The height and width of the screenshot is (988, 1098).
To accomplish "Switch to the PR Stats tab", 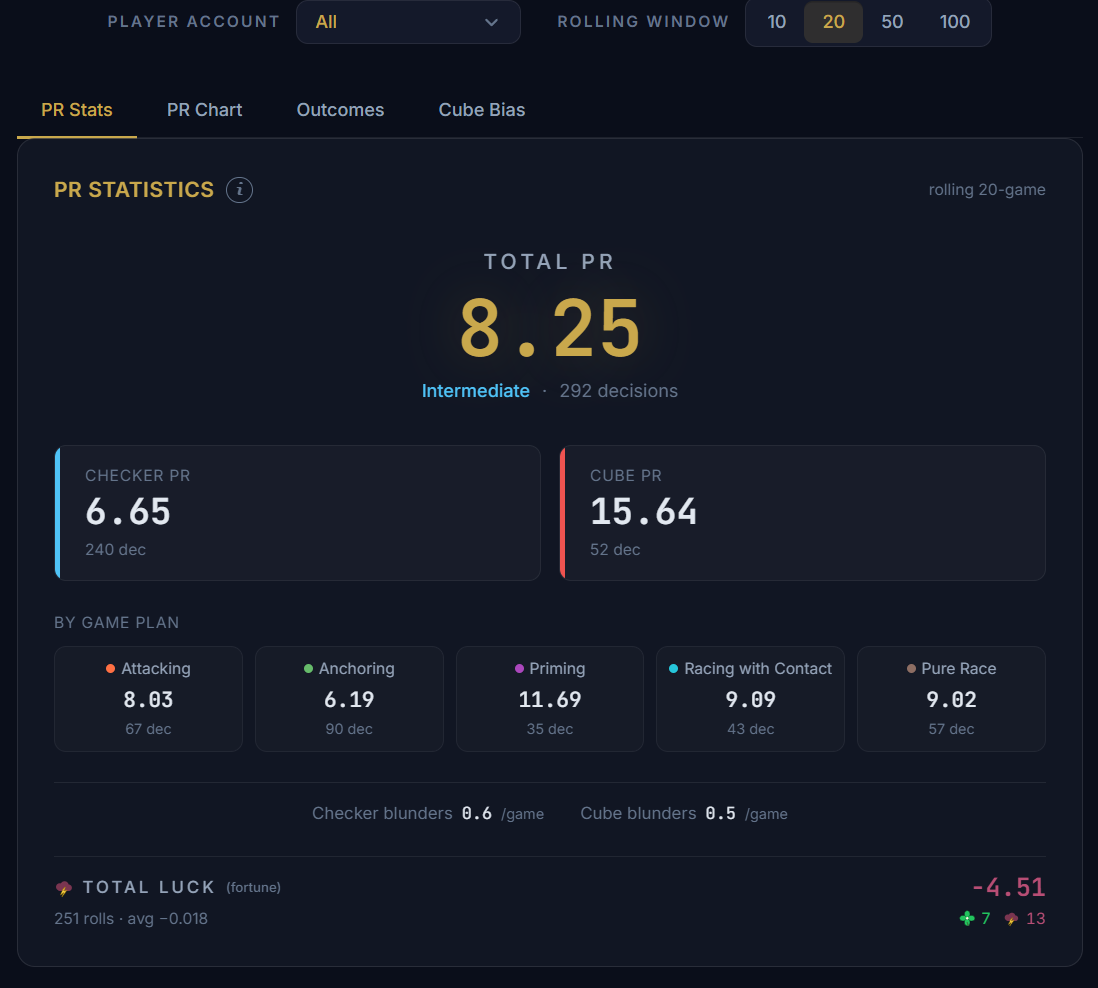I will 77,110.
